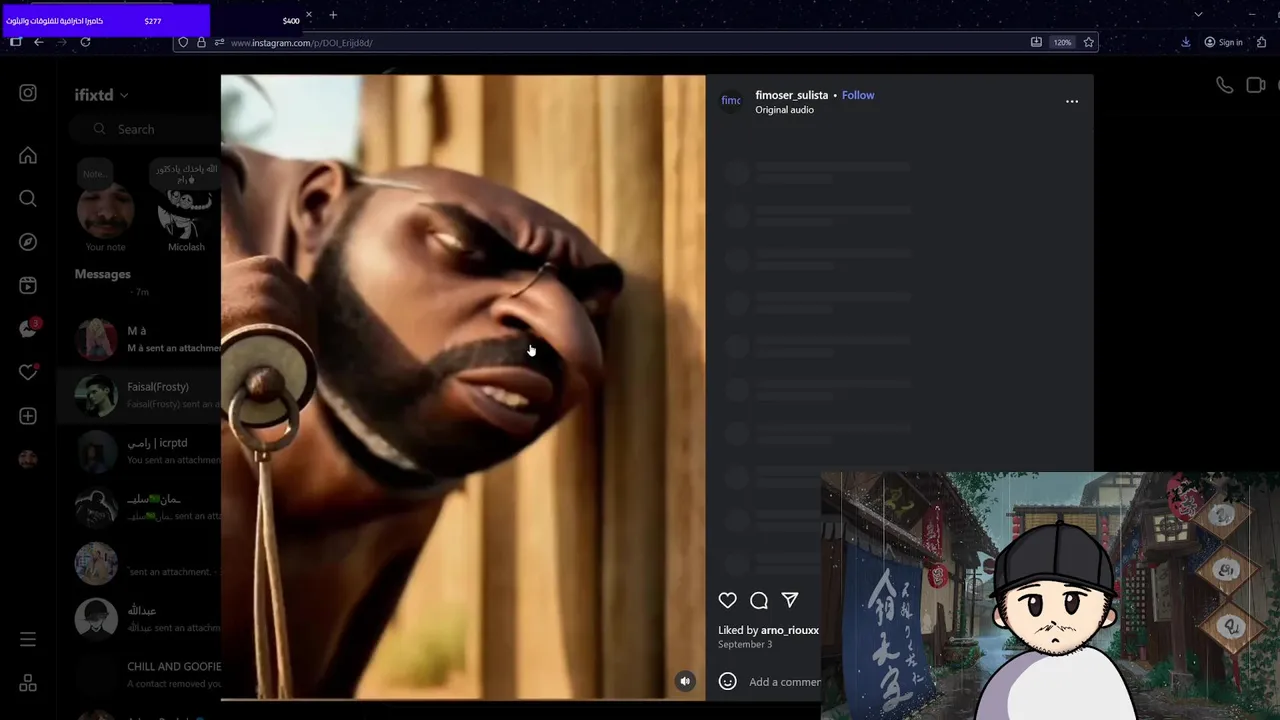Go to Home in Instagram sidebar
Viewport: 1280px width, 720px height.
28,155
